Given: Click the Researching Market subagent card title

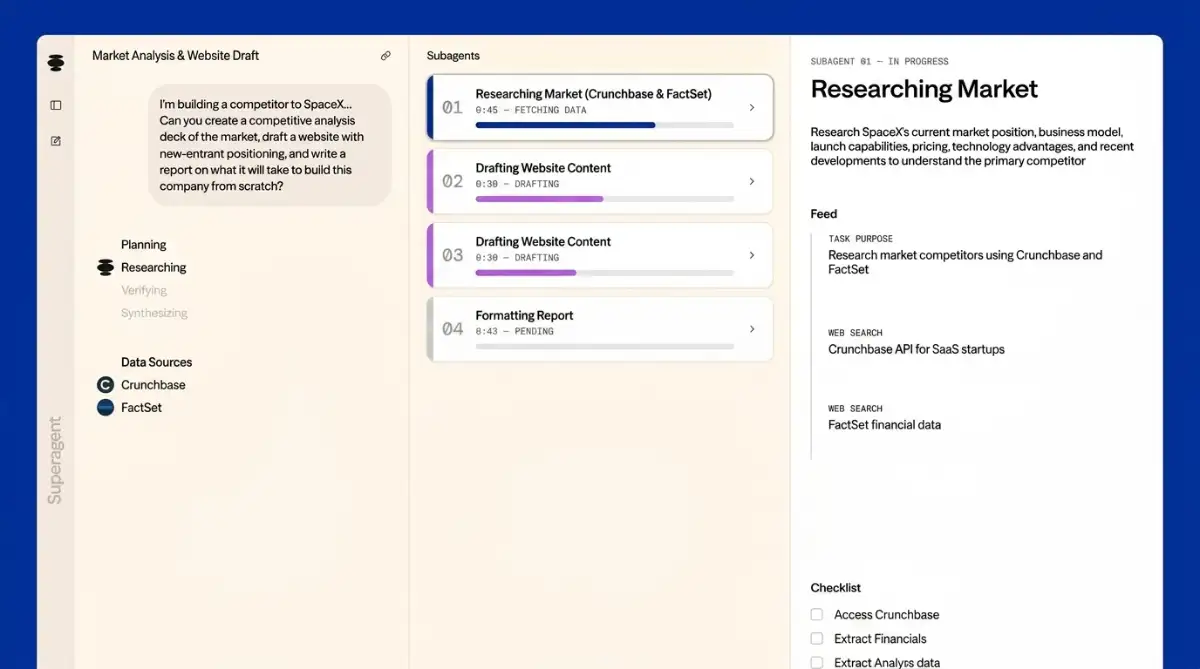Looking at the screenshot, I should tap(594, 94).
